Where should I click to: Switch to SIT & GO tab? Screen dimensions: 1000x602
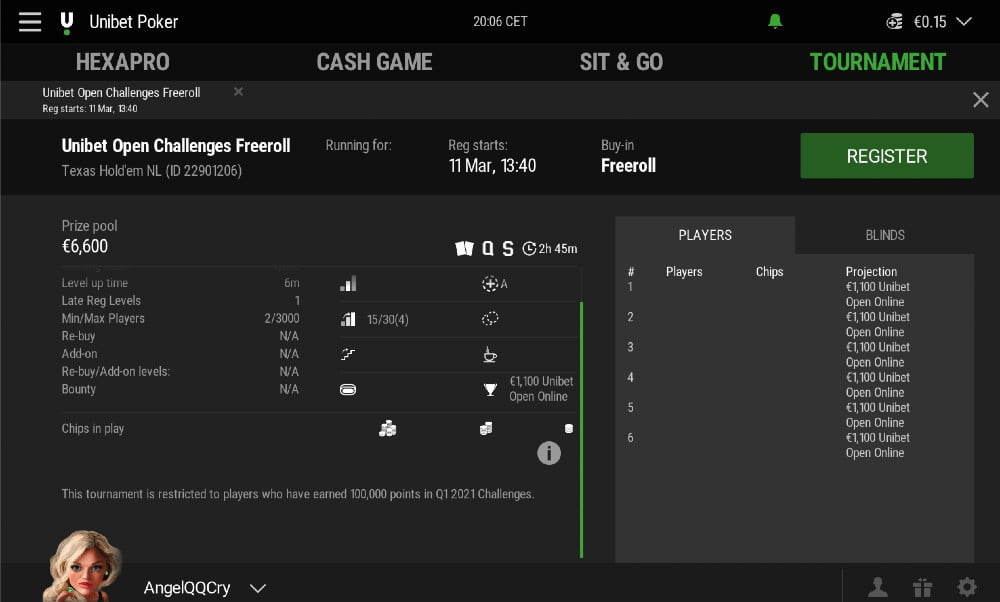pyautogui.click(x=621, y=62)
